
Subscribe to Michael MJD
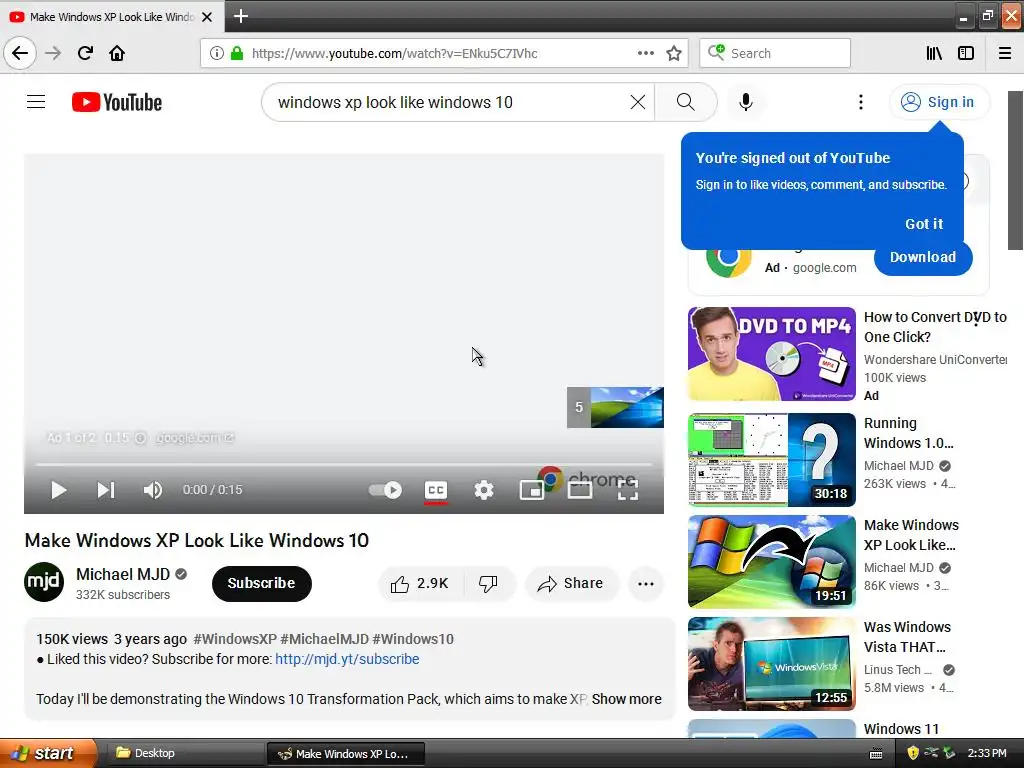tap(261, 583)
